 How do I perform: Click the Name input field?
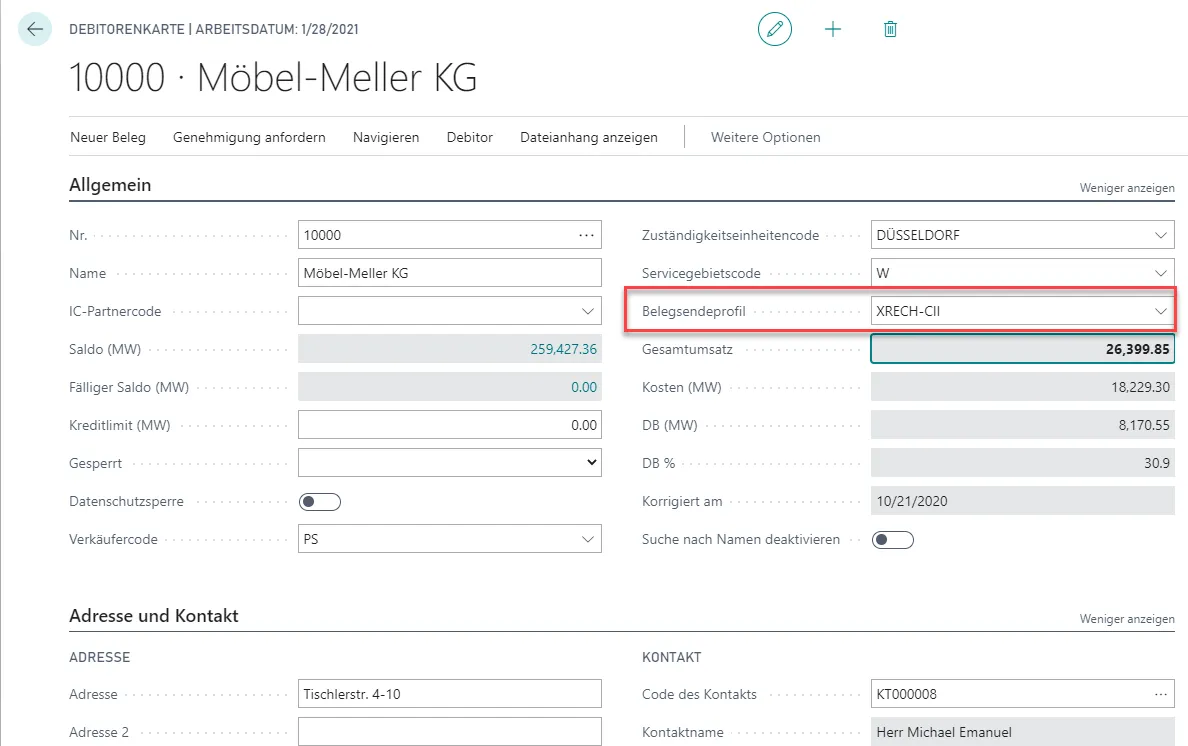click(450, 274)
